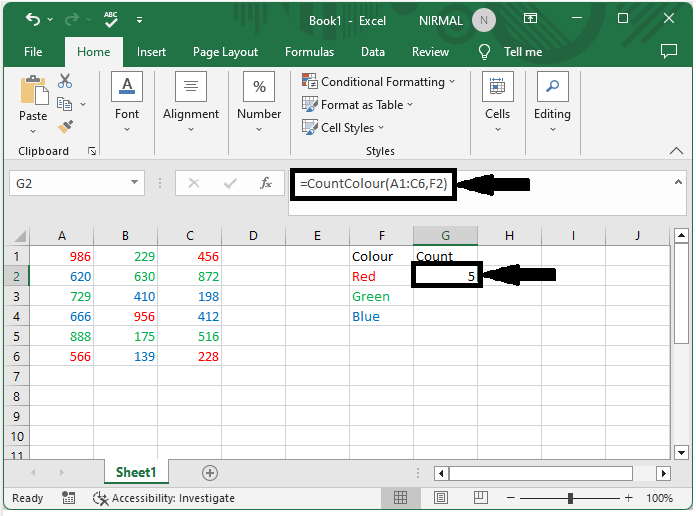Open Format as Table gallery
The width and height of the screenshot is (696, 516).
click(x=357, y=105)
